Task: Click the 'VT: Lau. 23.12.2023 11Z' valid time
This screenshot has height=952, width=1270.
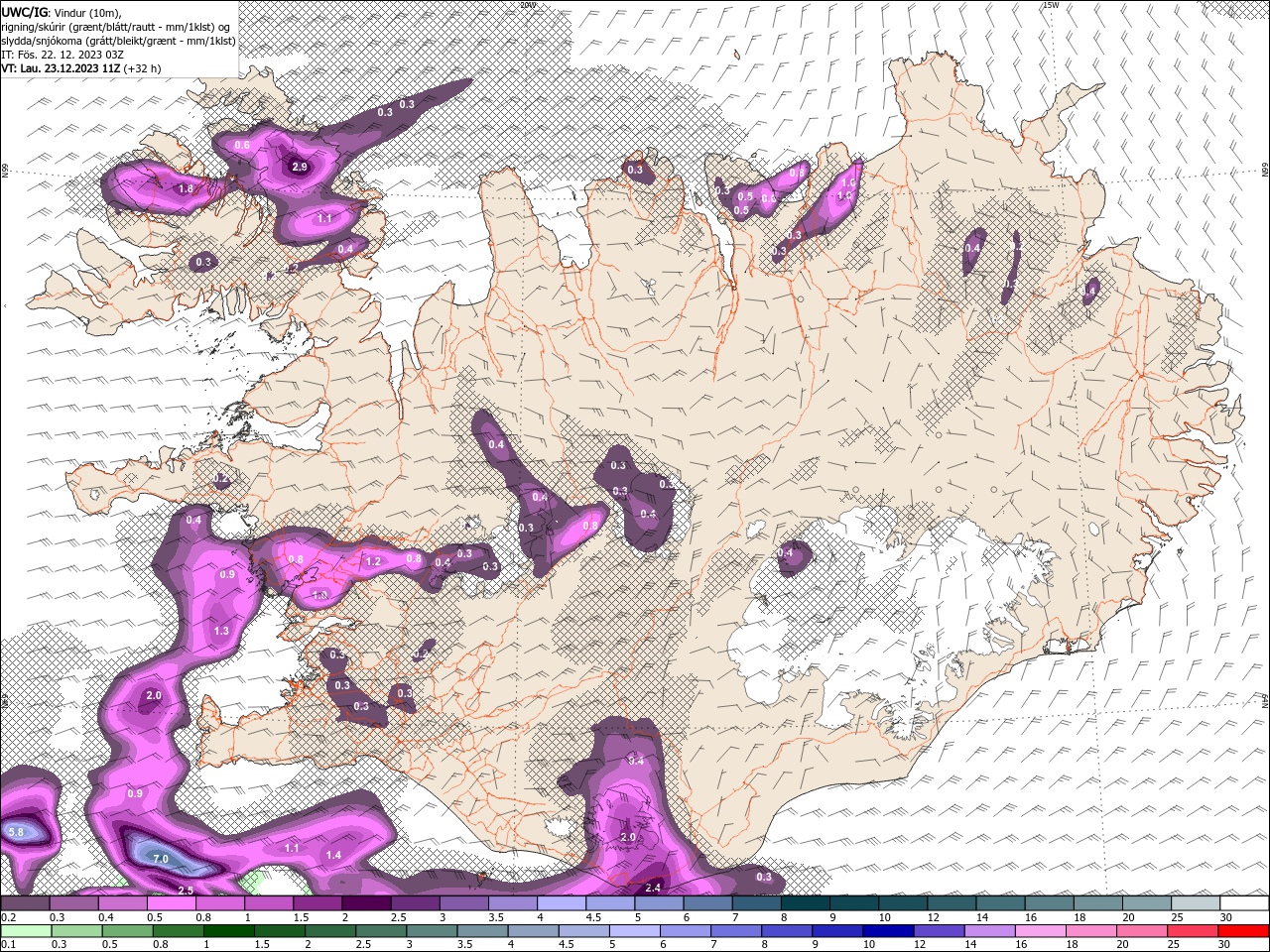Action: click(x=62, y=68)
